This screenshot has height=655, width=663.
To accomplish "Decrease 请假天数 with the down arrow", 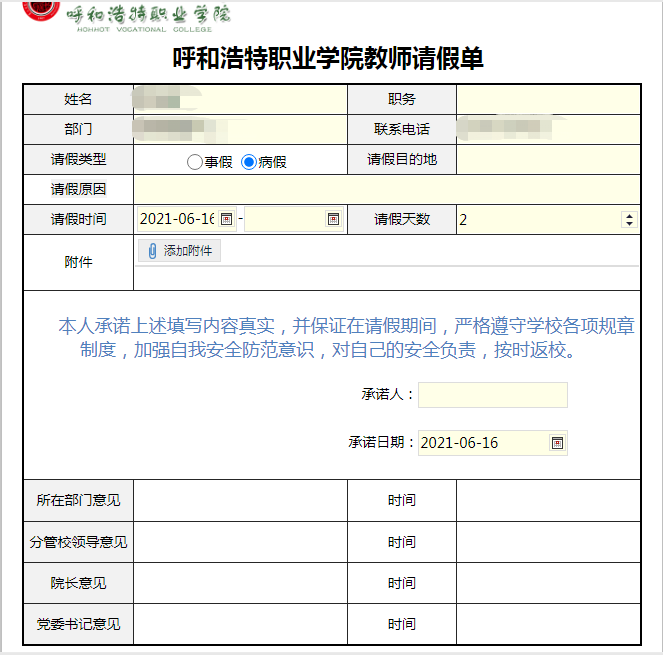I will (x=629, y=223).
